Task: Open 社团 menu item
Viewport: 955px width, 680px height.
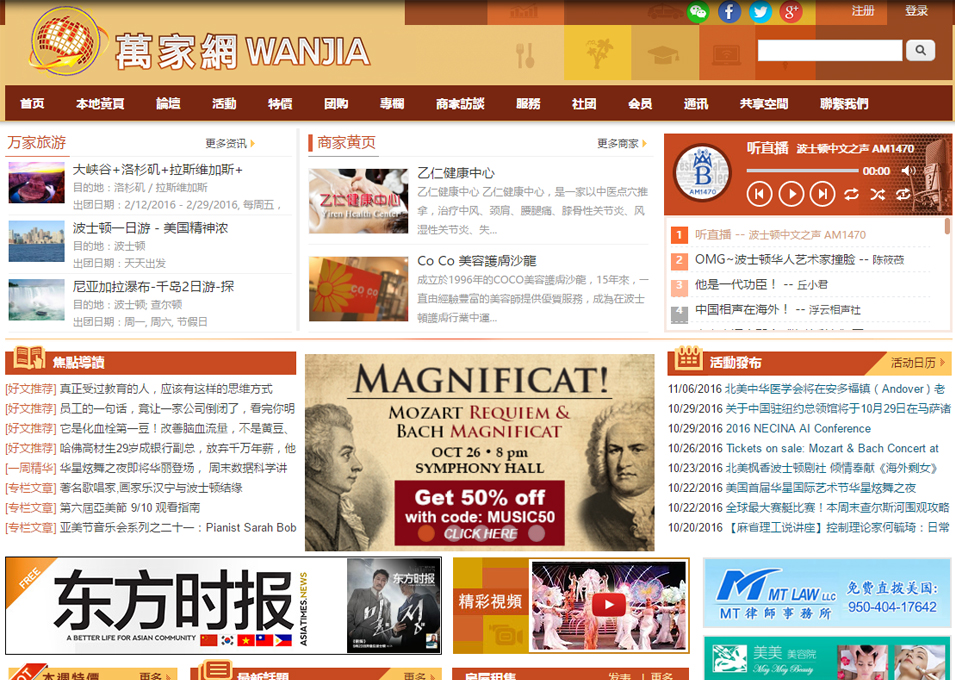Action: [584, 104]
